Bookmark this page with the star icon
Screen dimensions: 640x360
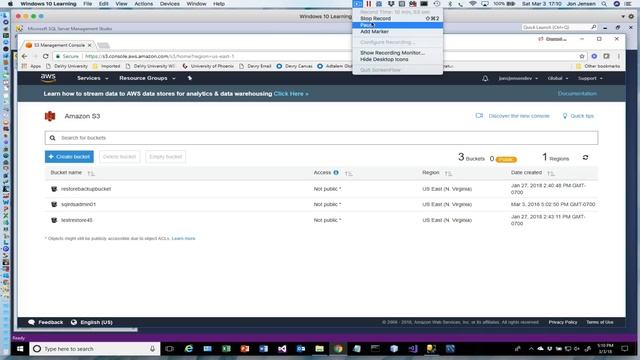pos(582,56)
